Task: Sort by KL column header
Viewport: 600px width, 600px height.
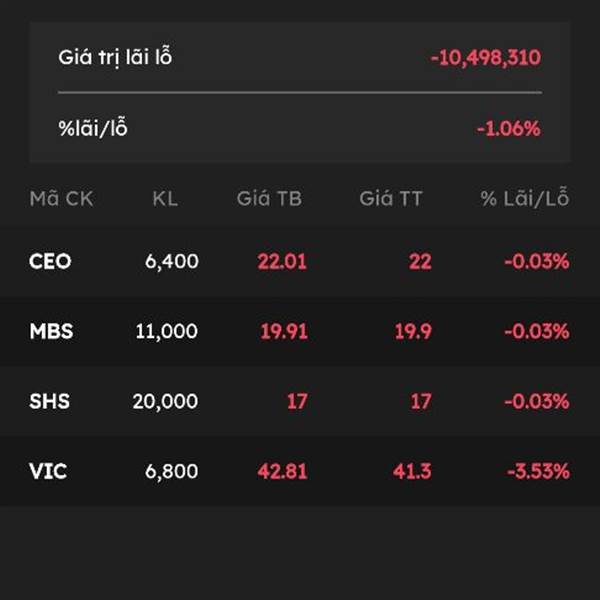Action: [x=165, y=199]
